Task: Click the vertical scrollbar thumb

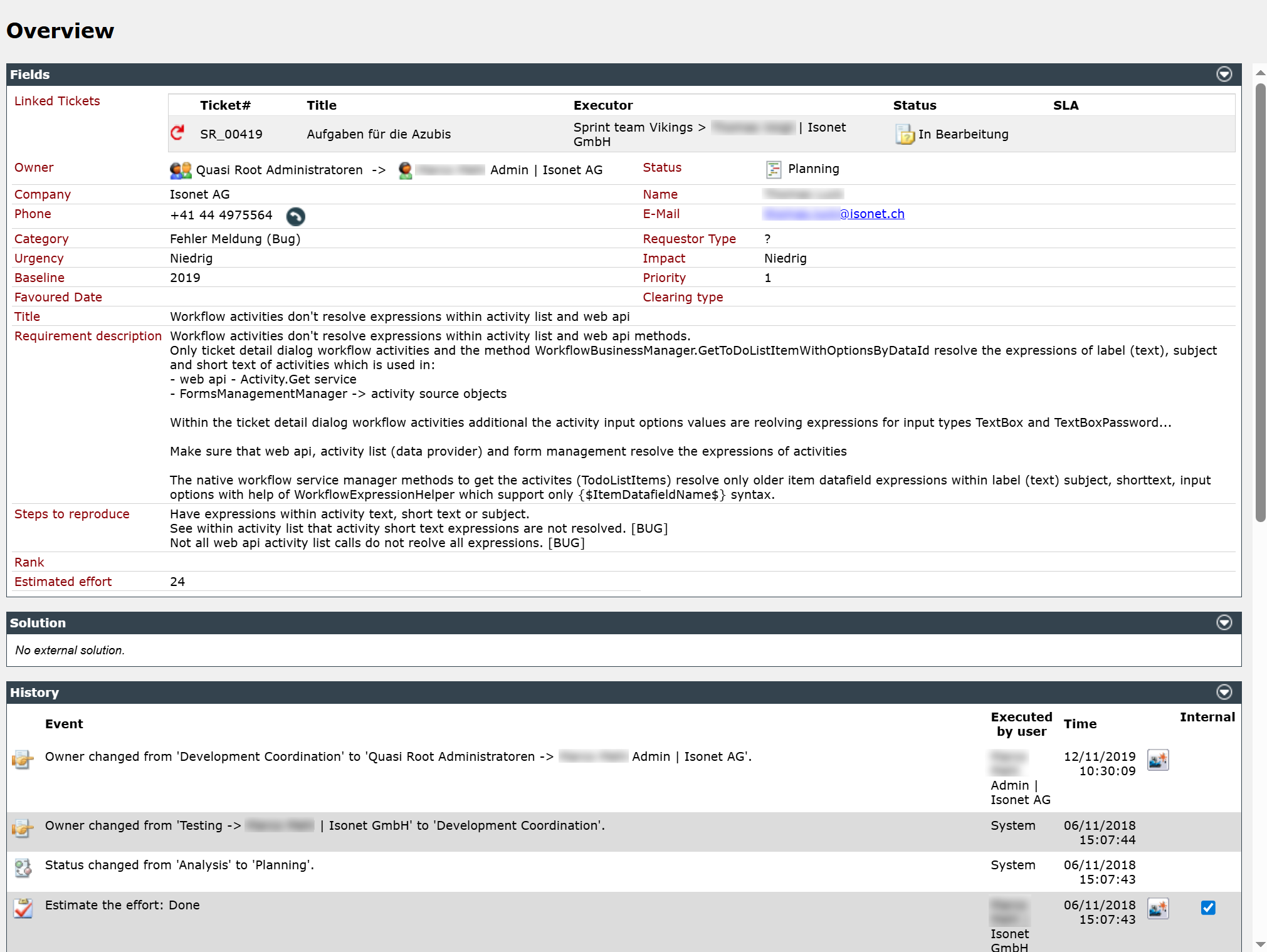Action: (1260, 302)
